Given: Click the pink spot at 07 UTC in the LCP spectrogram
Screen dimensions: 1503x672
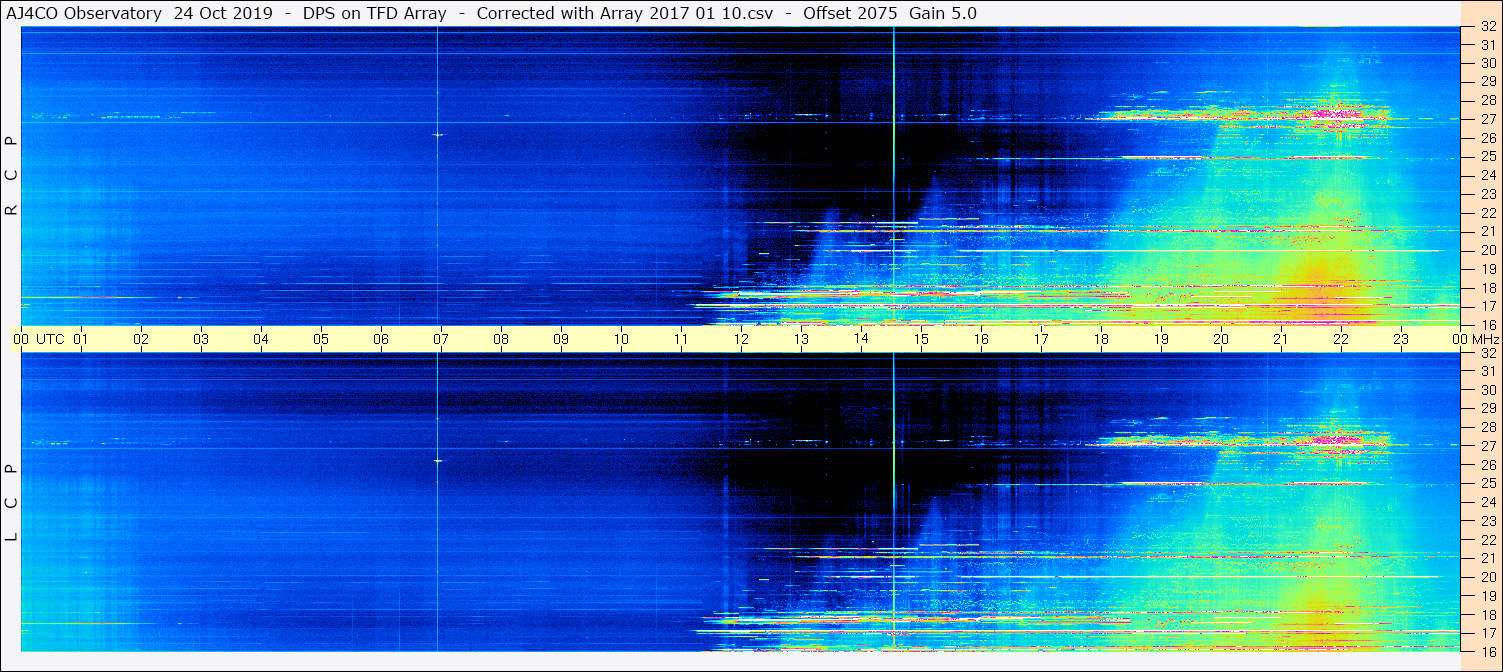Looking at the screenshot, I should click(437, 460).
